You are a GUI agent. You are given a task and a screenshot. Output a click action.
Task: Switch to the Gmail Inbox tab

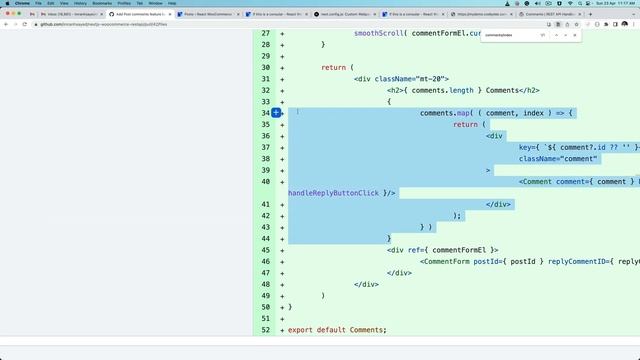(x=72, y=14)
